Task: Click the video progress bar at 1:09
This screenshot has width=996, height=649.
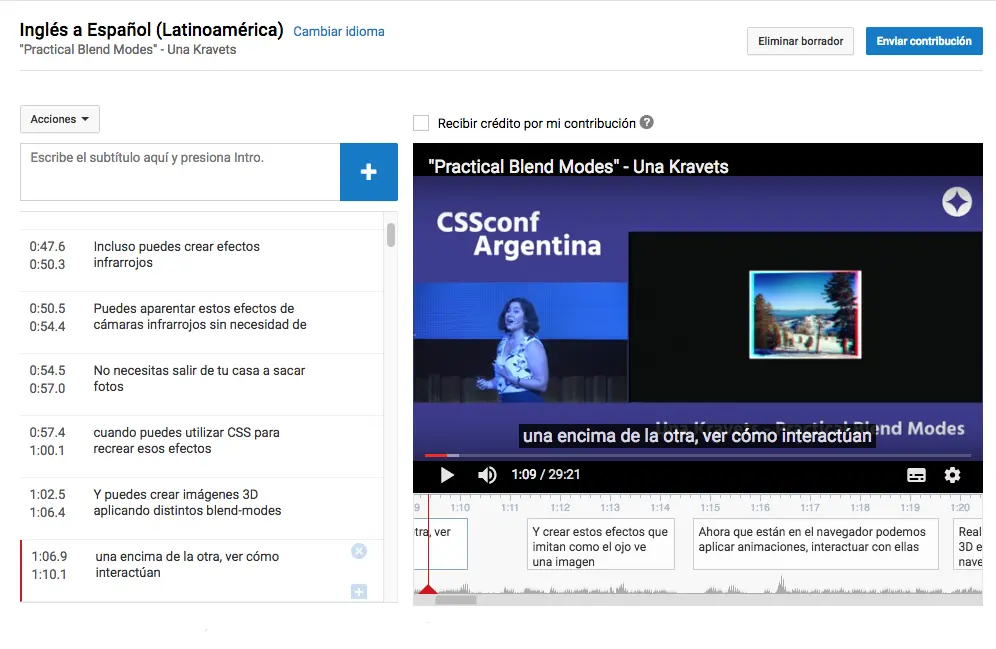Action: click(x=448, y=453)
